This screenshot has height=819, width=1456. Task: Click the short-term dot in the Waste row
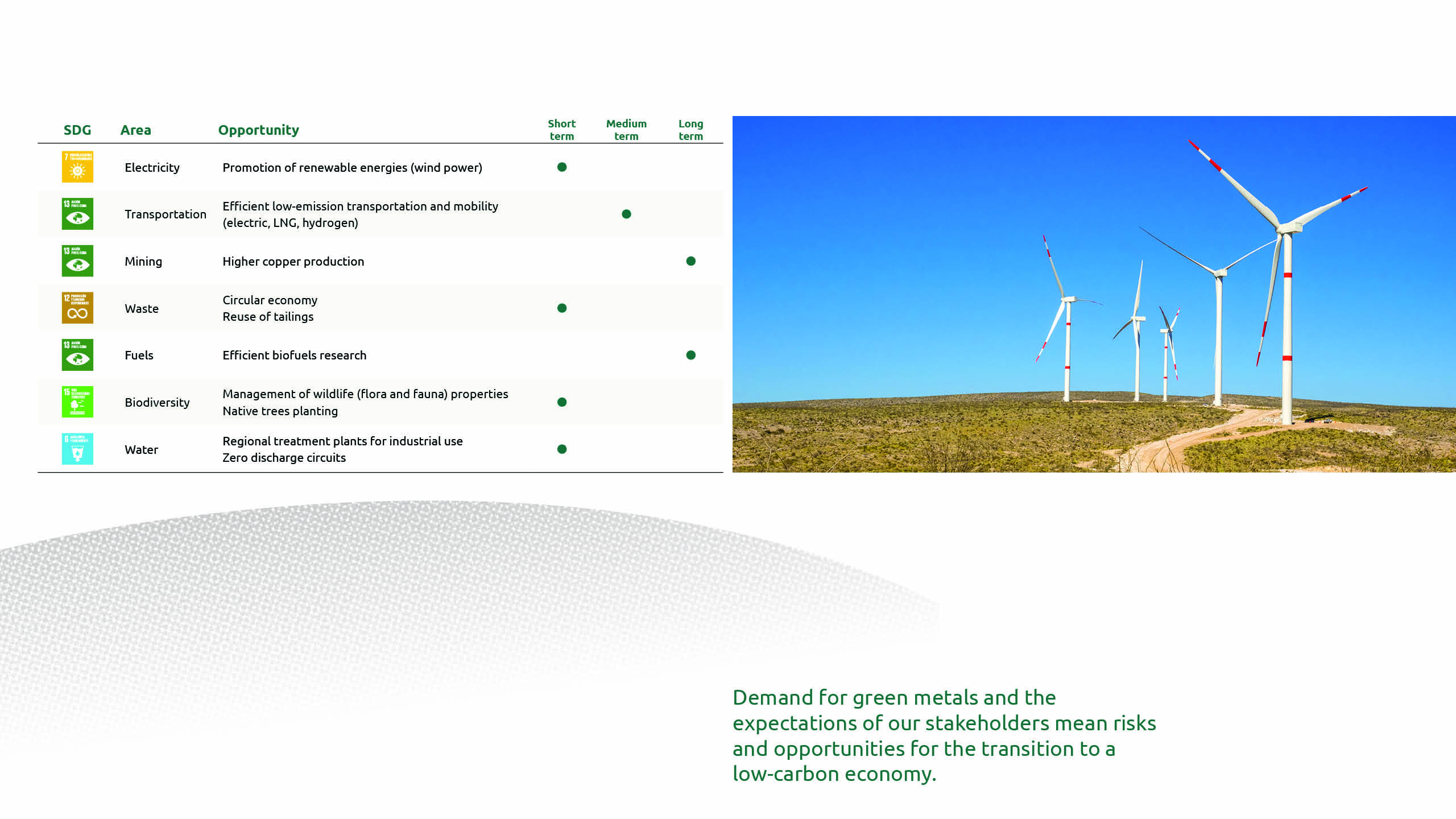tap(562, 308)
